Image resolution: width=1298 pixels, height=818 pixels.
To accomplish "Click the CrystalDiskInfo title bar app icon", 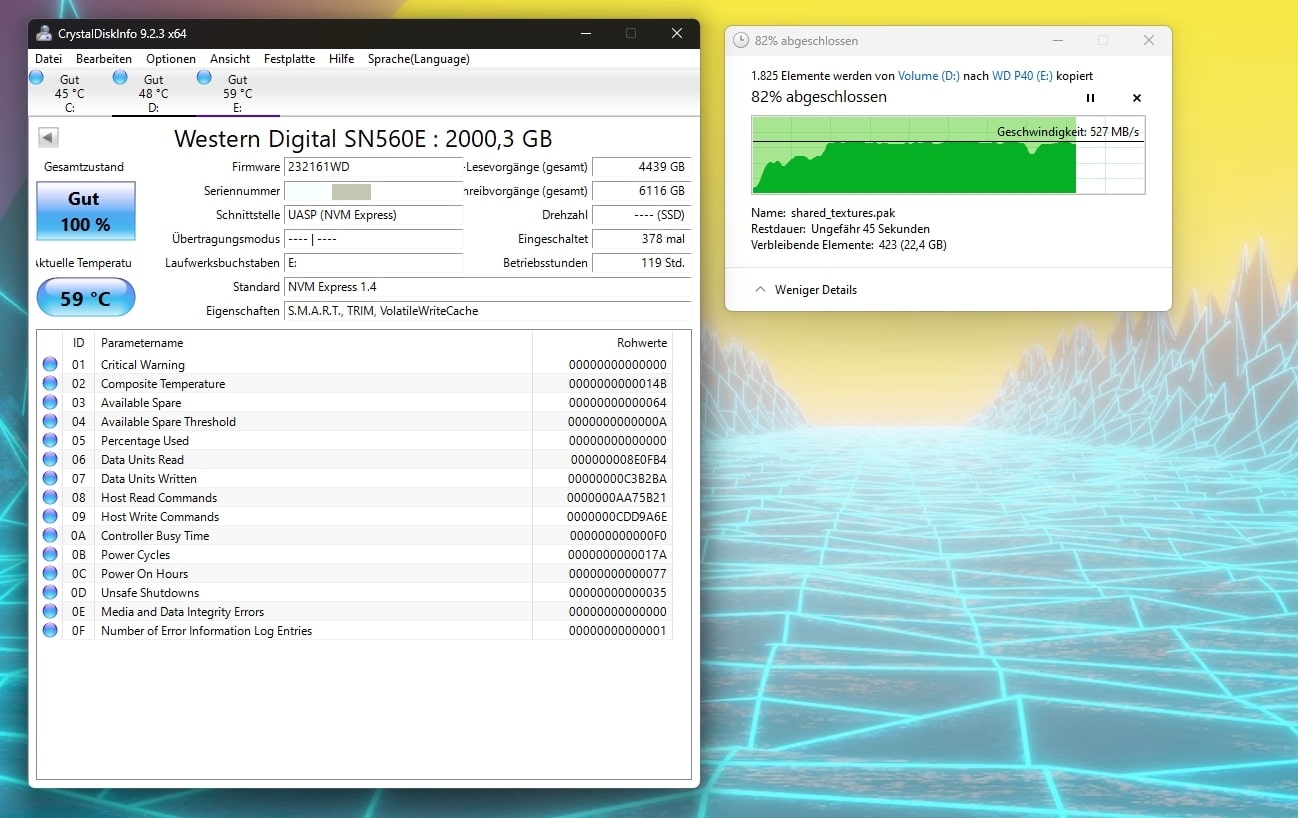I will point(44,33).
